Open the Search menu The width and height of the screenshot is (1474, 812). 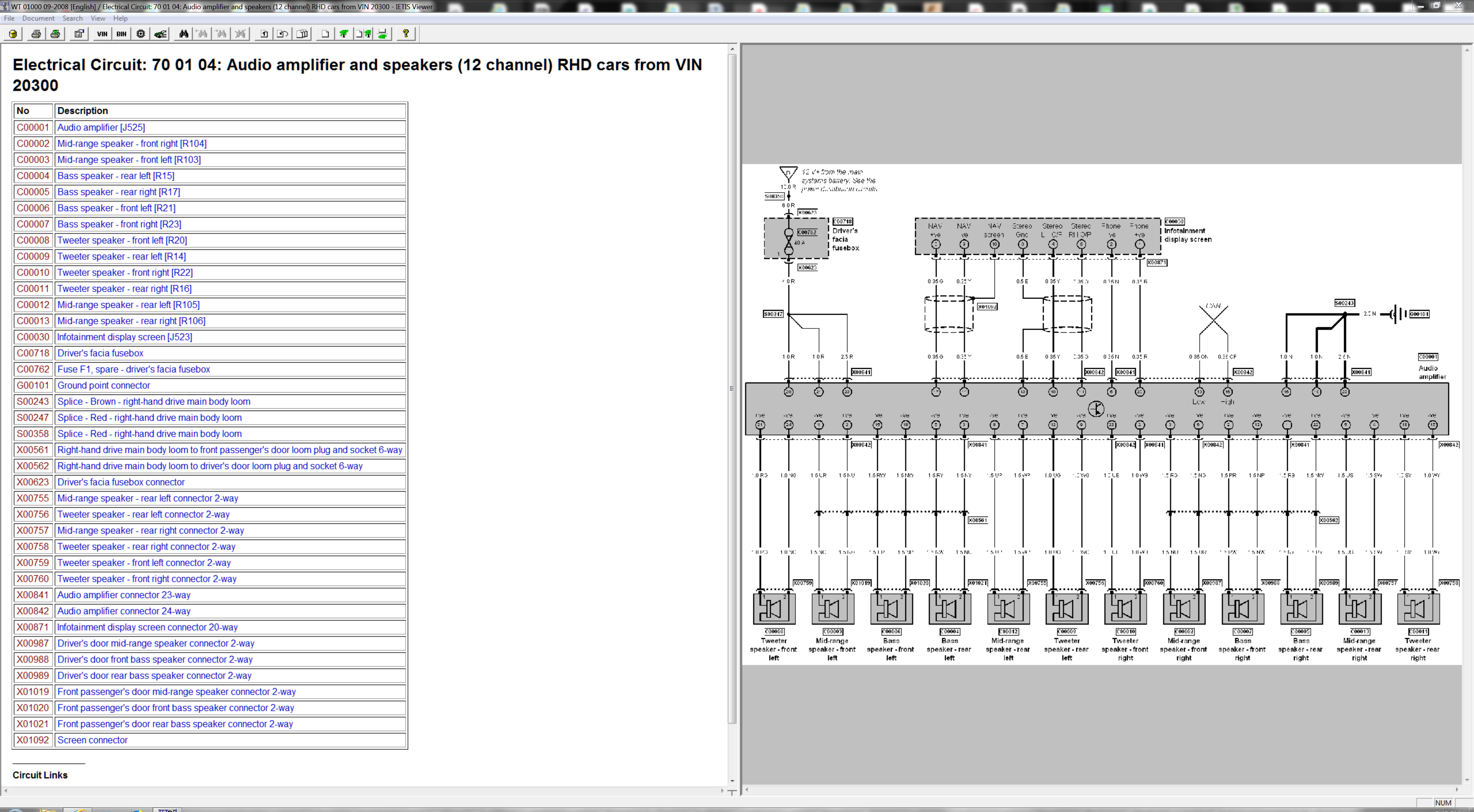[x=72, y=18]
